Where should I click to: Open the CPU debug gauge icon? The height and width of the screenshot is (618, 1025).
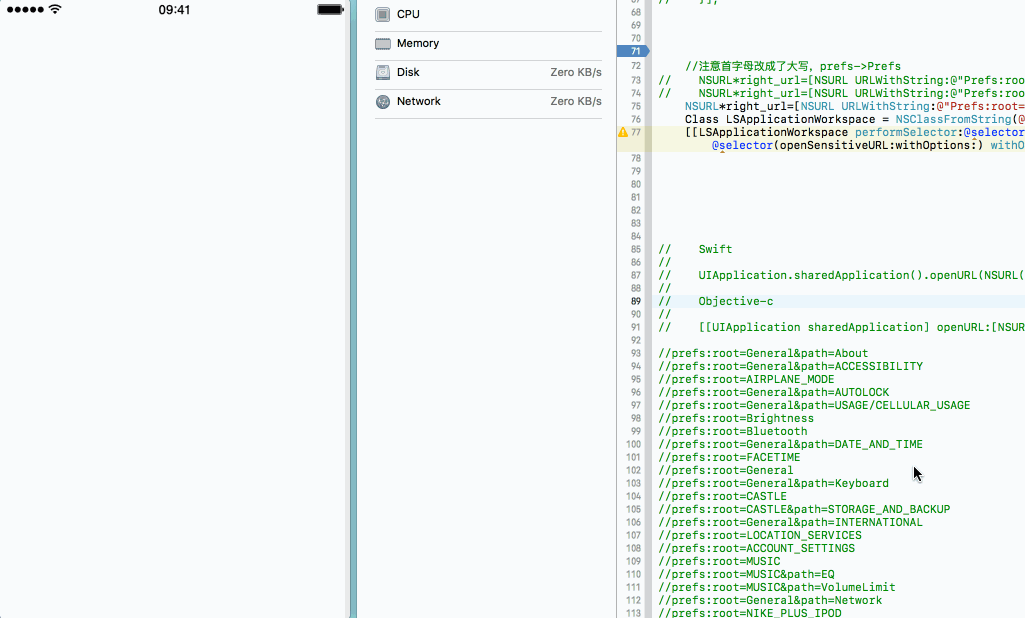(382, 14)
